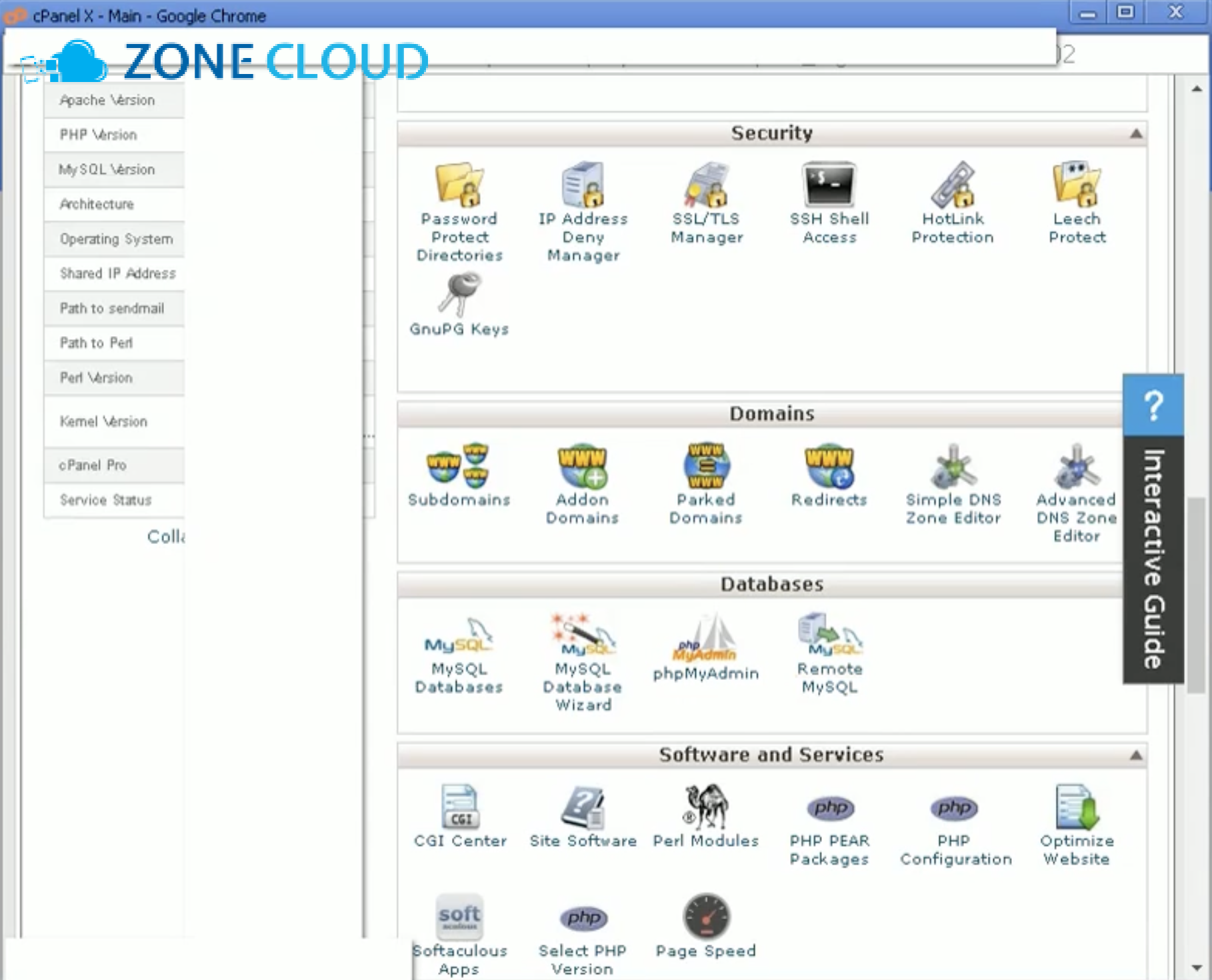Select the Apache Version row
Screen dimensions: 1212x980
[x=114, y=100]
